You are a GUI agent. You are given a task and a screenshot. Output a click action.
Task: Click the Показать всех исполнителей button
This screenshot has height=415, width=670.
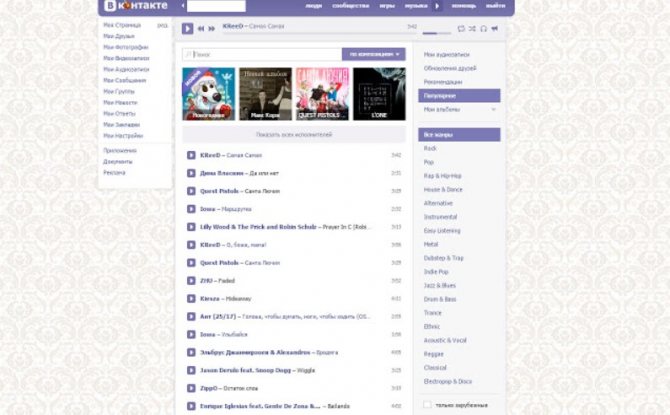pyautogui.click(x=294, y=135)
